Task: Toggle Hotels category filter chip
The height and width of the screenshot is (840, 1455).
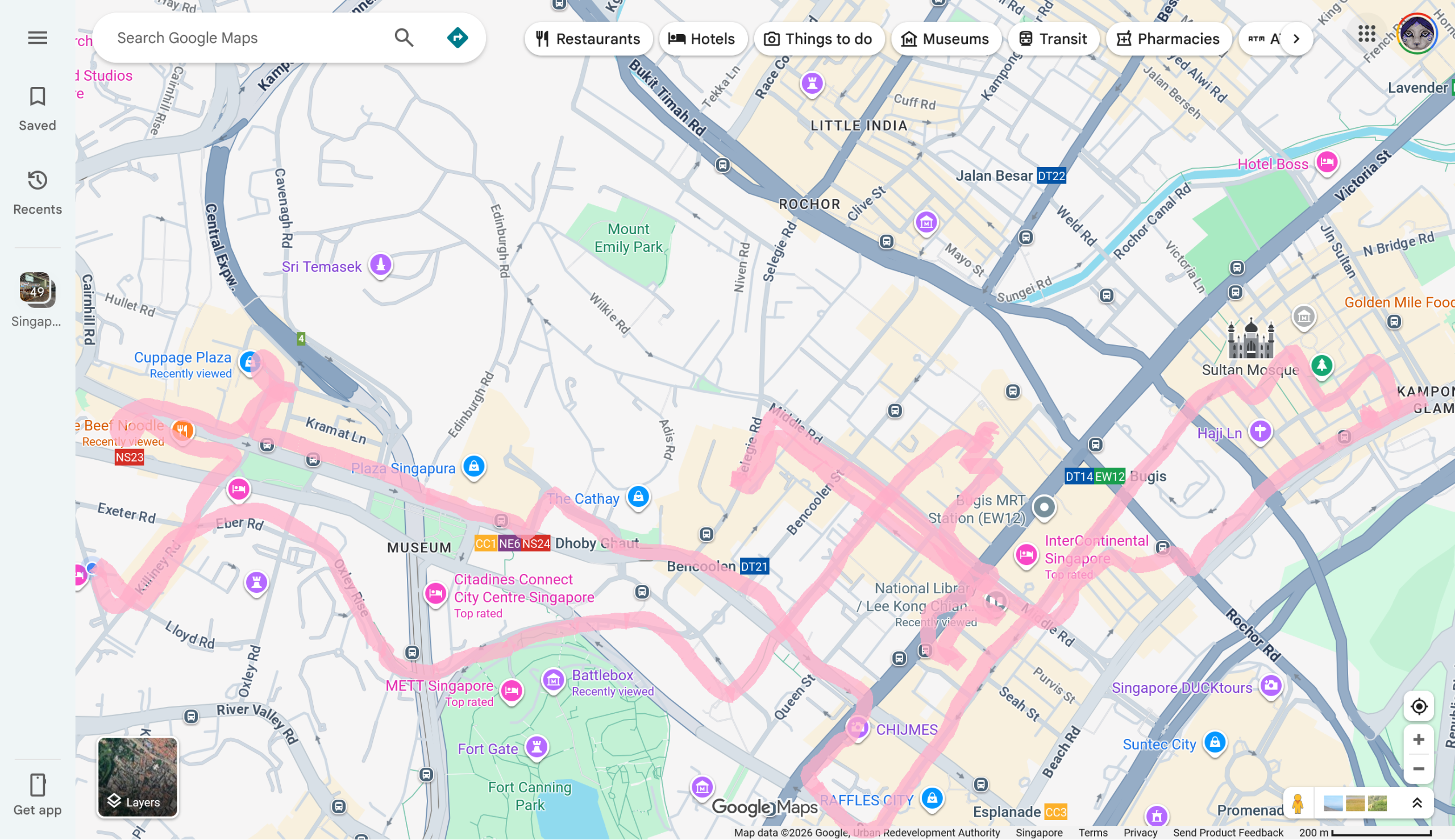Action: pyautogui.click(x=702, y=39)
